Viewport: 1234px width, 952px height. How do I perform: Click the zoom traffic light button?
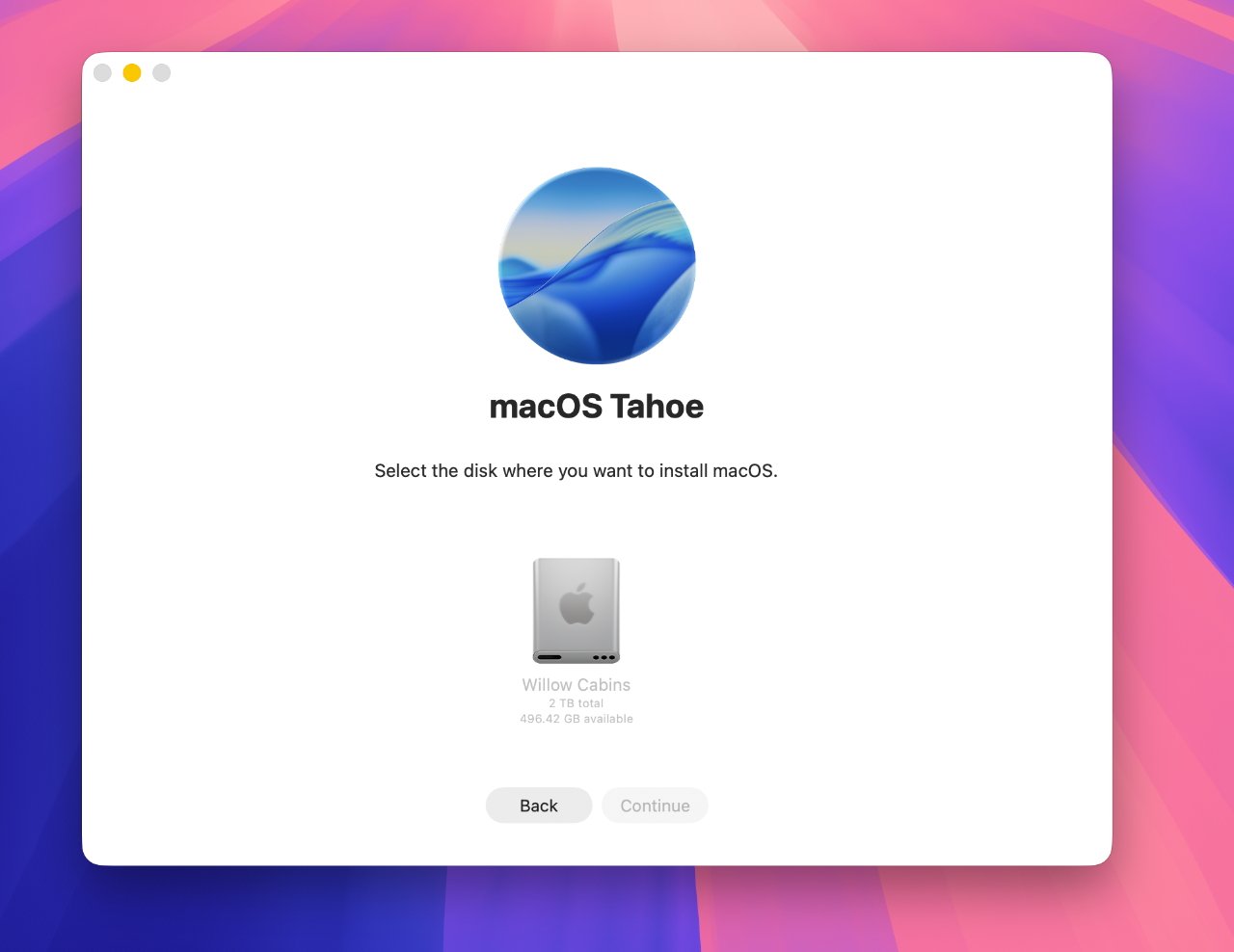[161, 72]
